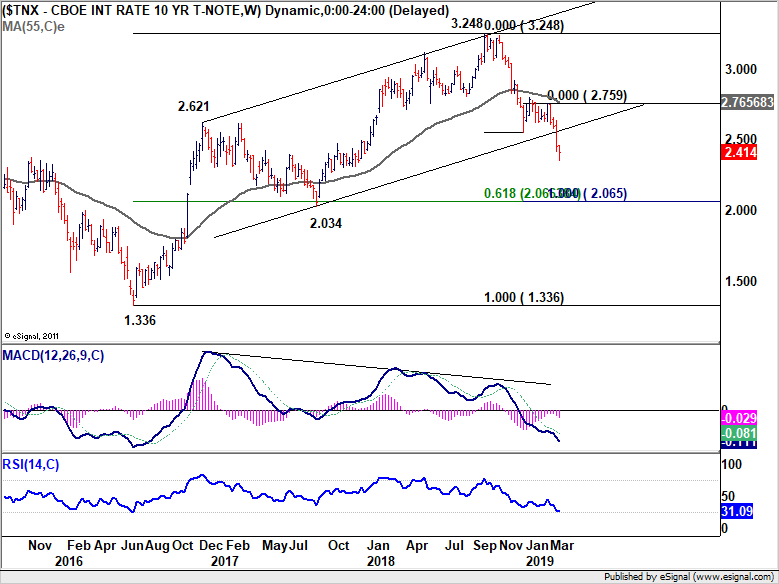The image size is (779, 584).
Task: Click the 1.500 price axis label
Action: click(740, 281)
